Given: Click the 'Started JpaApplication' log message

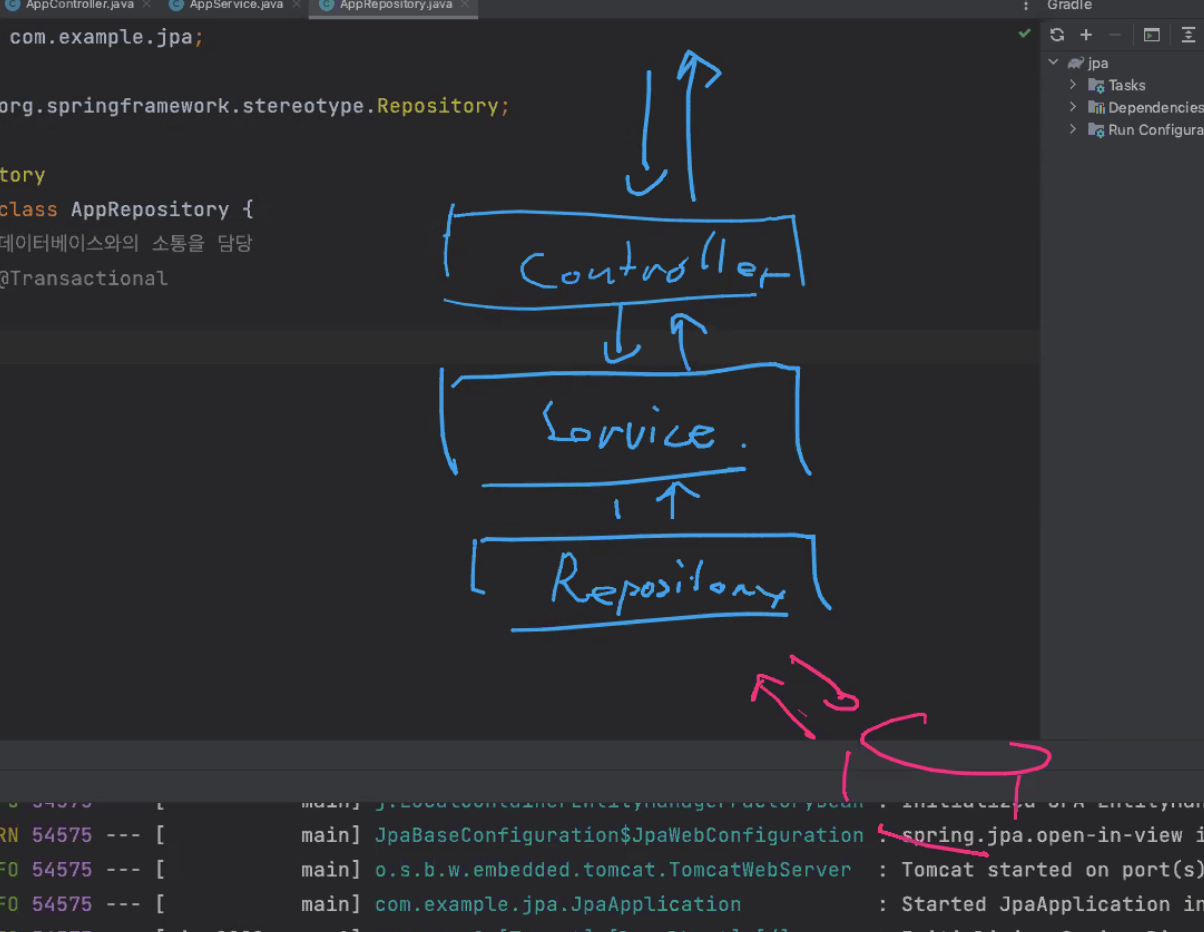Looking at the screenshot, I should pyautogui.click(x=1052, y=904).
